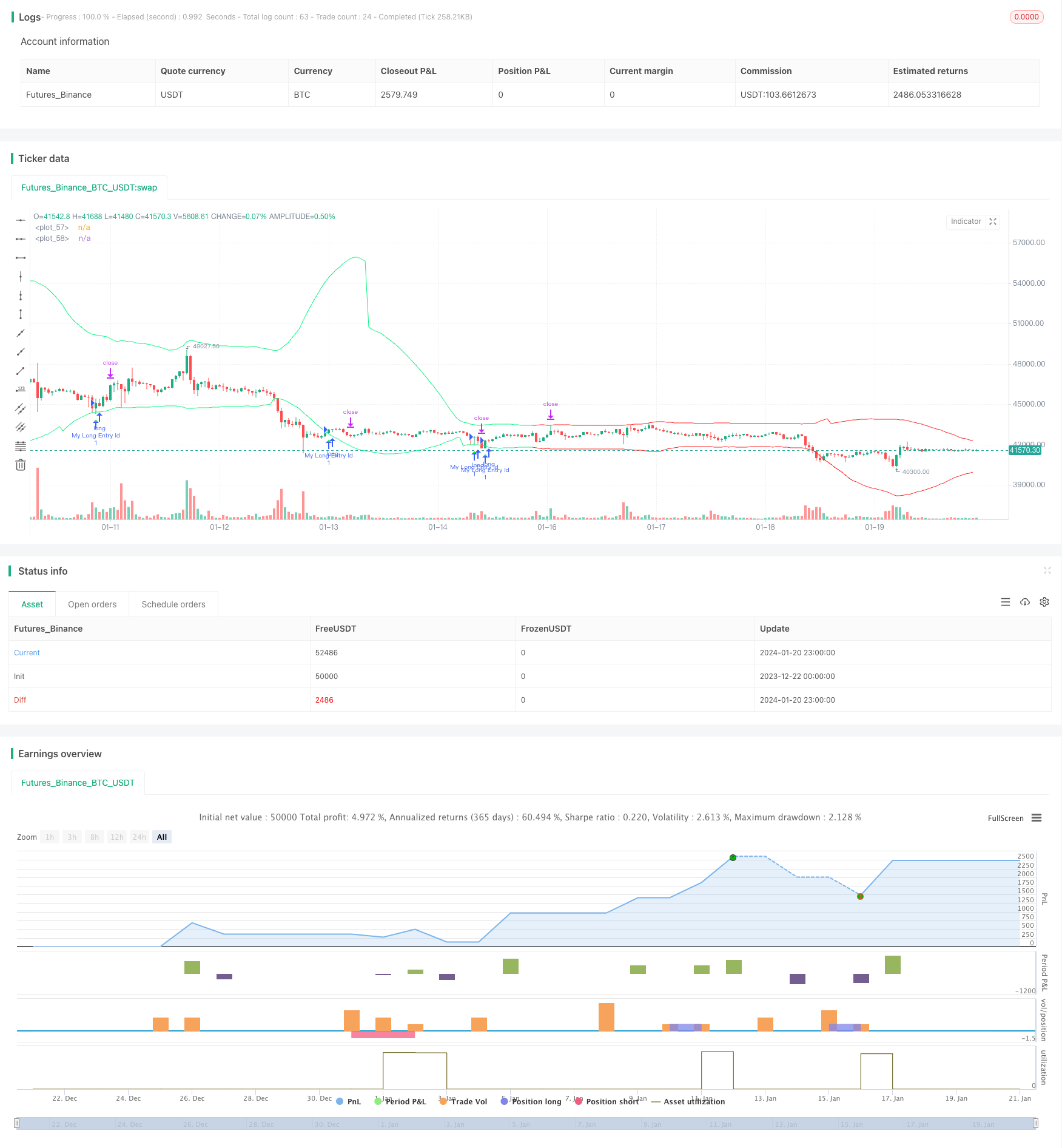
Task: Open Status info settings gear
Action: pos(1044,602)
